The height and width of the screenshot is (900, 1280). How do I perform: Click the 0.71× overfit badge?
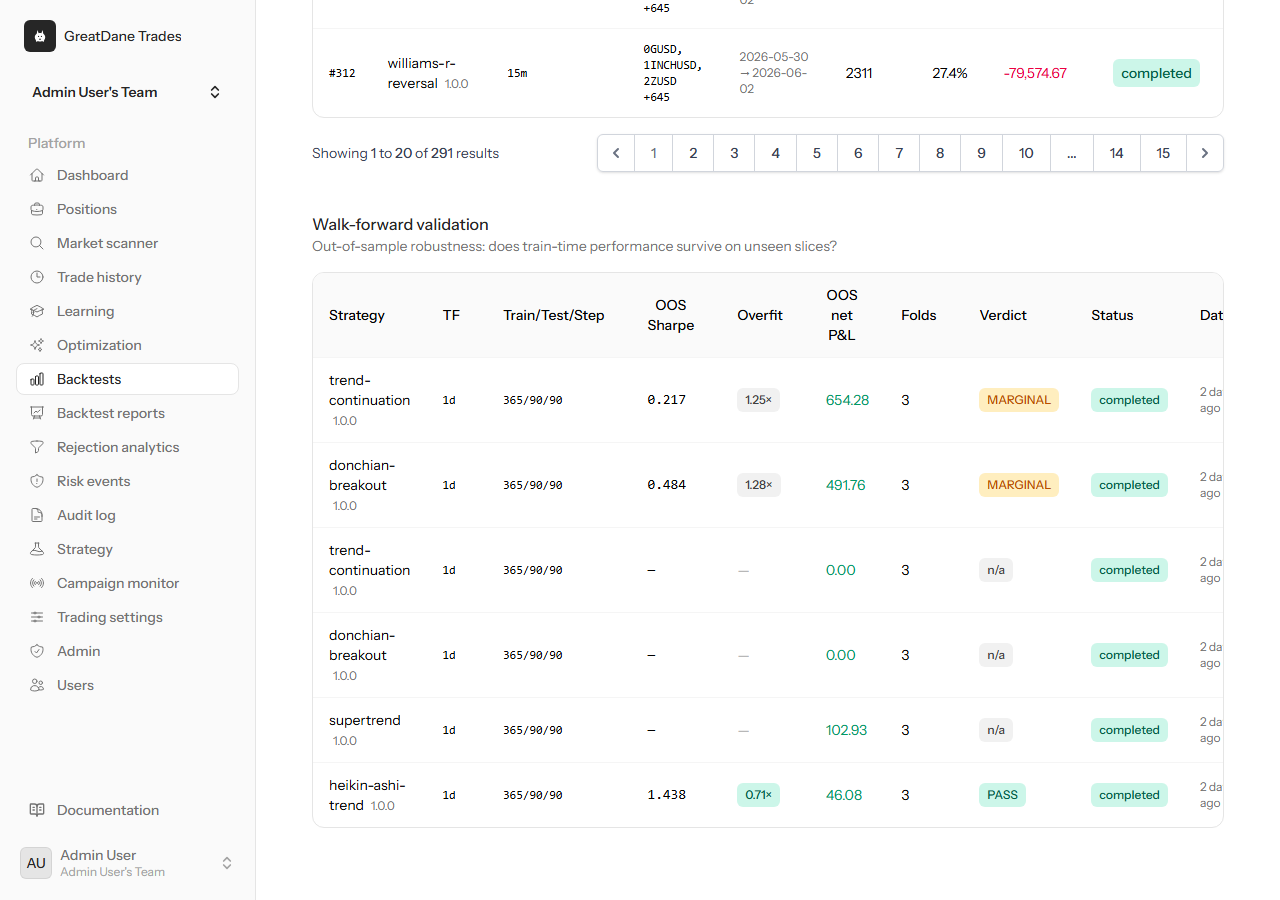tap(758, 795)
